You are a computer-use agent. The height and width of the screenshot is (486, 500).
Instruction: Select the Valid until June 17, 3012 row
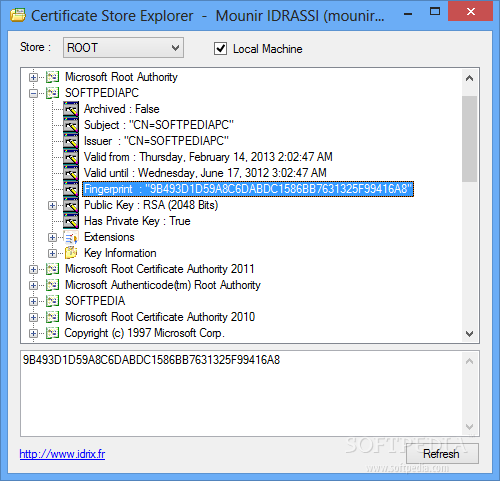pyautogui.click(x=205, y=173)
